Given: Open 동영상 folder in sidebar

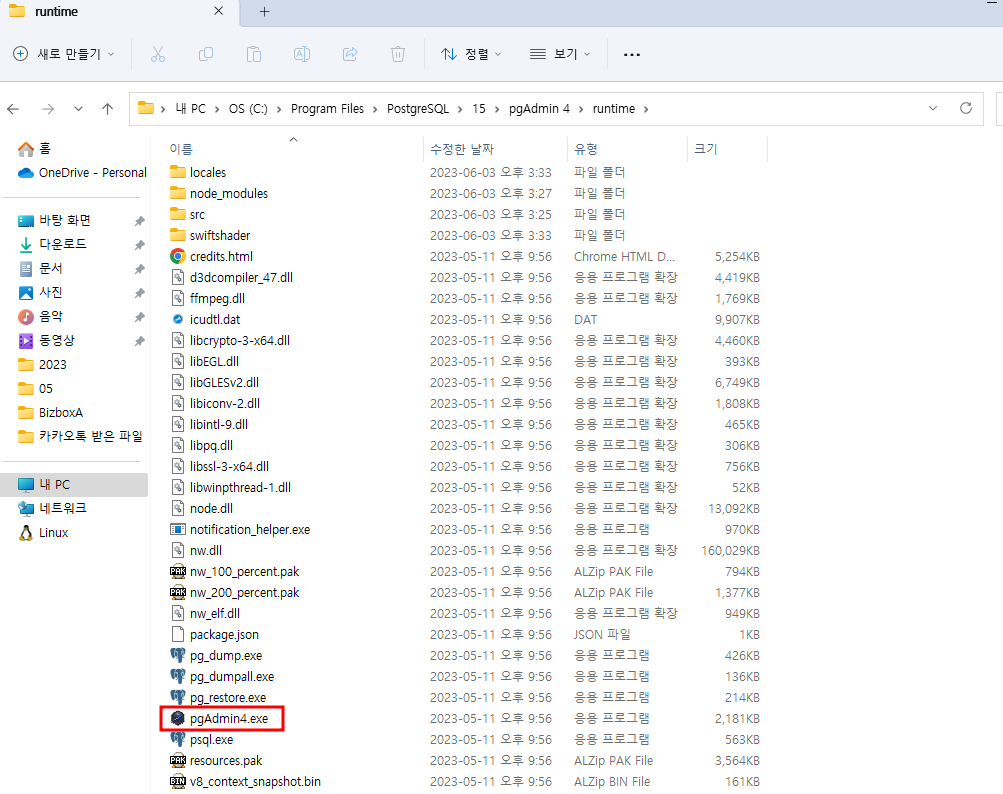Looking at the screenshot, I should click(x=47, y=340).
